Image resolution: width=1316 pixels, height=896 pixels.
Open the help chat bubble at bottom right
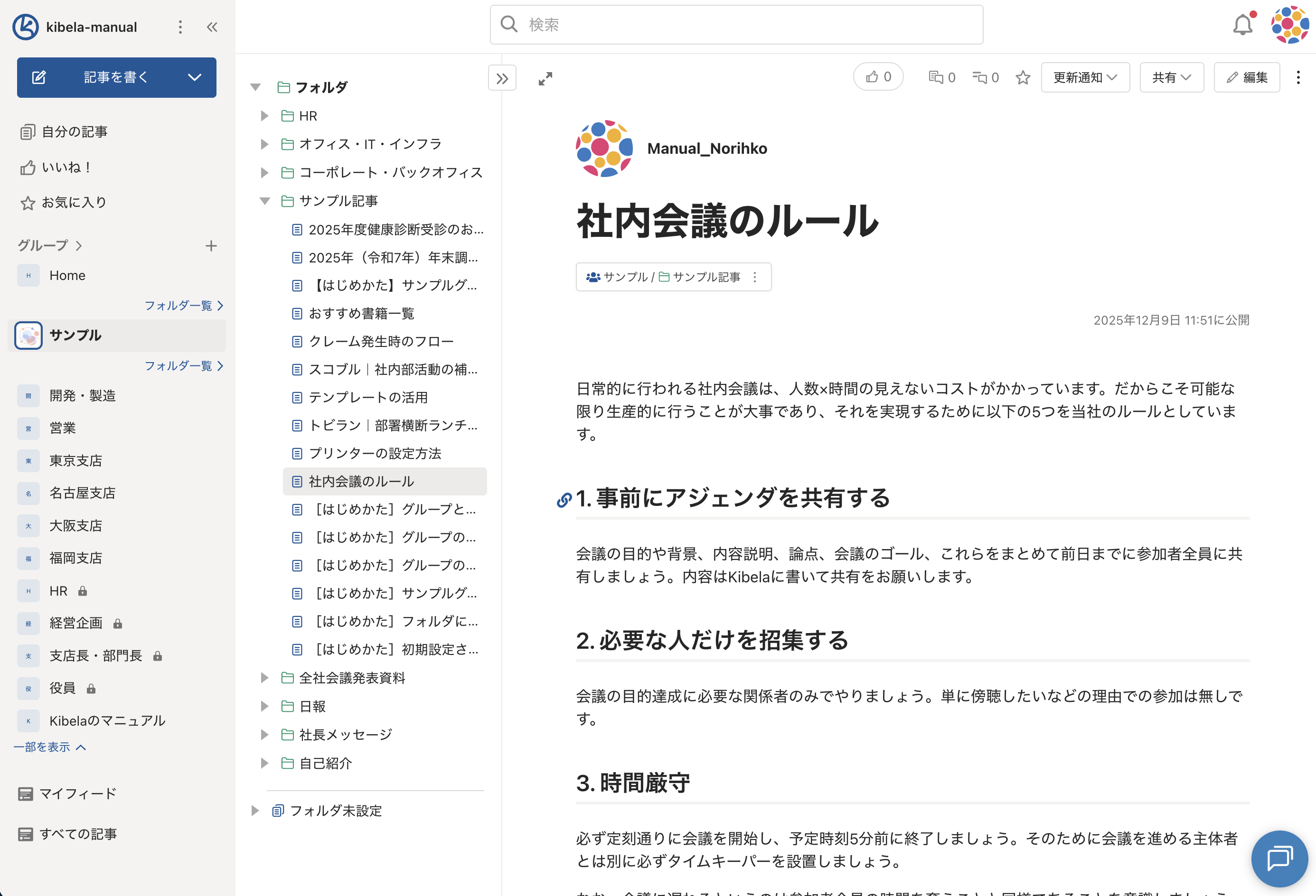coord(1279,859)
